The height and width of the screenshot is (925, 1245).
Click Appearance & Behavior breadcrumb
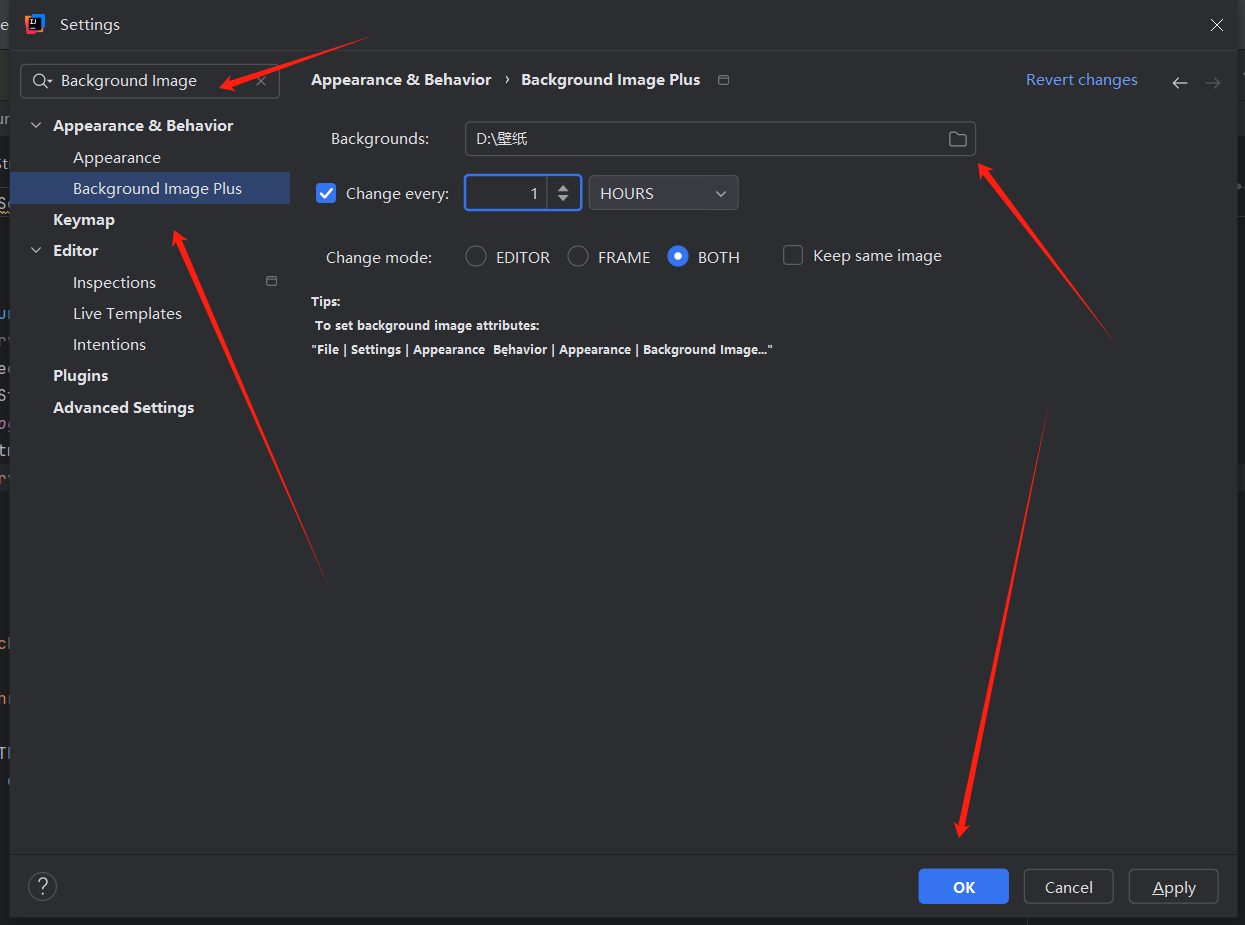click(x=401, y=80)
